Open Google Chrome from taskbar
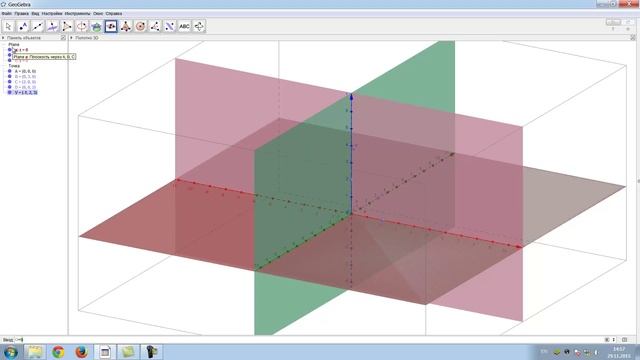This screenshot has width=640, height=360. 58,352
